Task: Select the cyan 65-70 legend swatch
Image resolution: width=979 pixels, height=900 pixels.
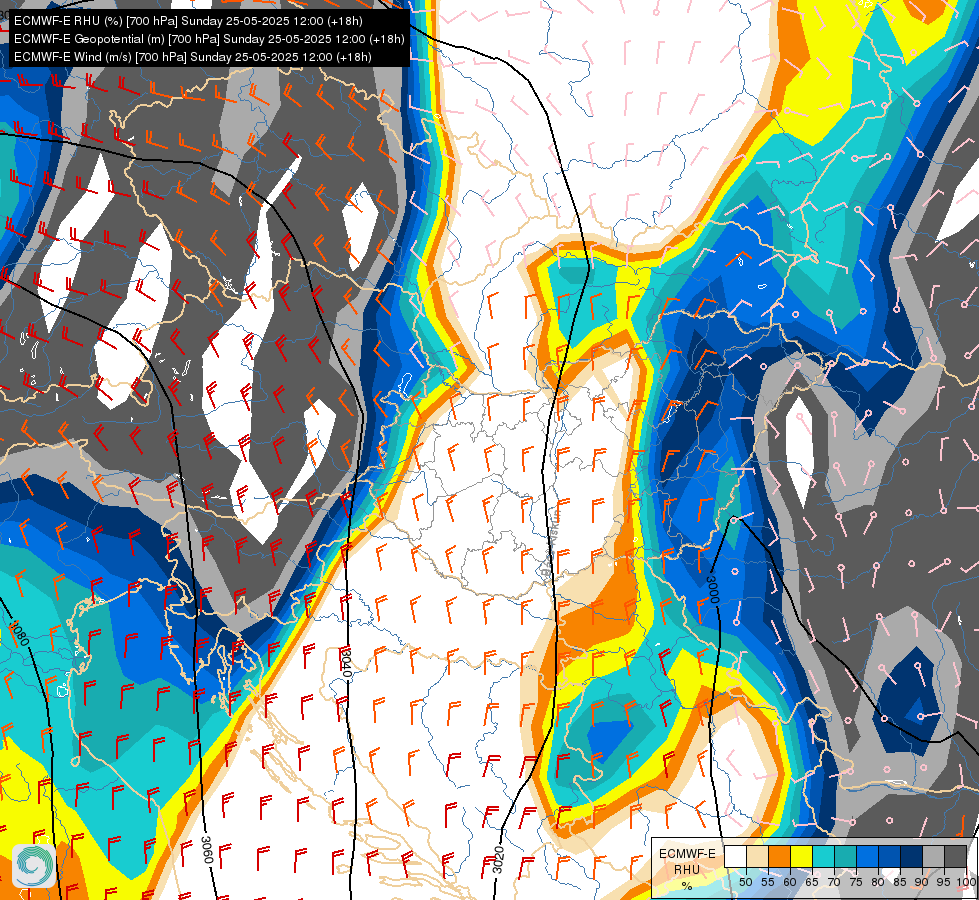Action: click(x=824, y=856)
